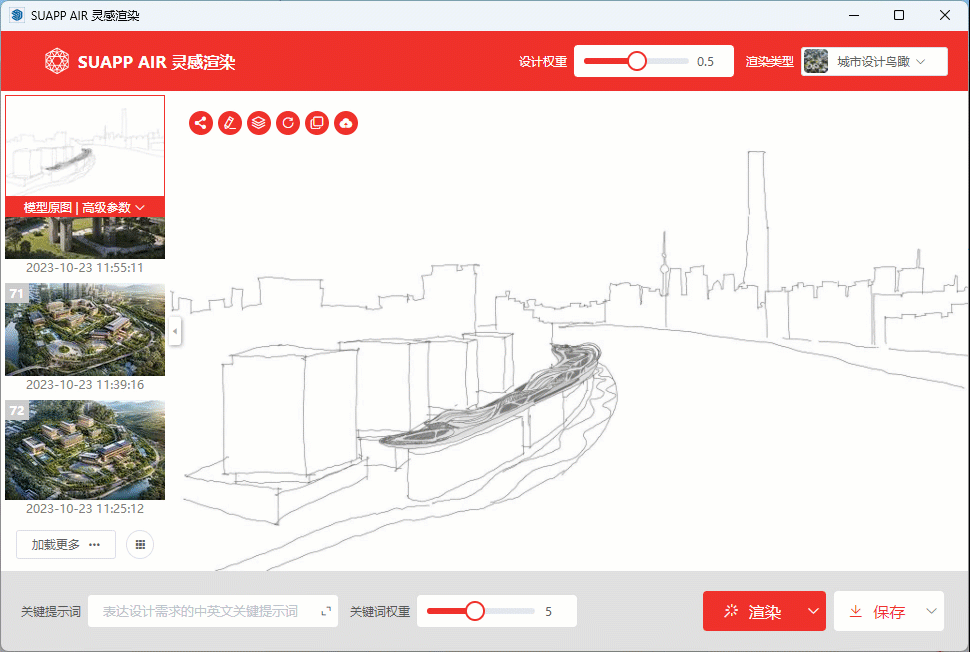Select the model sketch thumbnail at top
Viewport: 970px width, 652px height.
85,147
